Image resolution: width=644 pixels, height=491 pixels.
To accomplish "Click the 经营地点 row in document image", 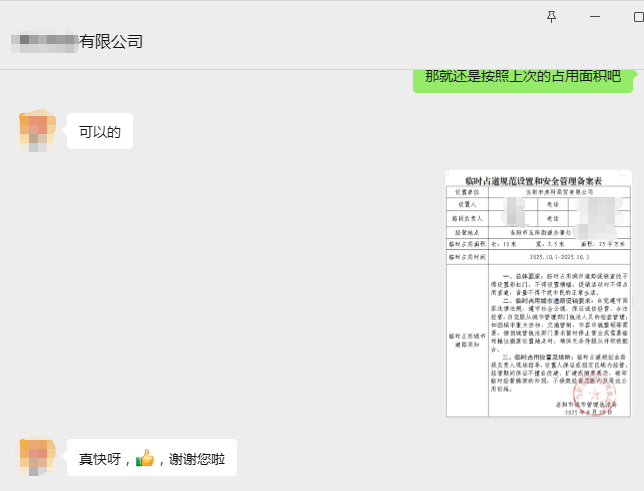I will (x=538, y=230).
